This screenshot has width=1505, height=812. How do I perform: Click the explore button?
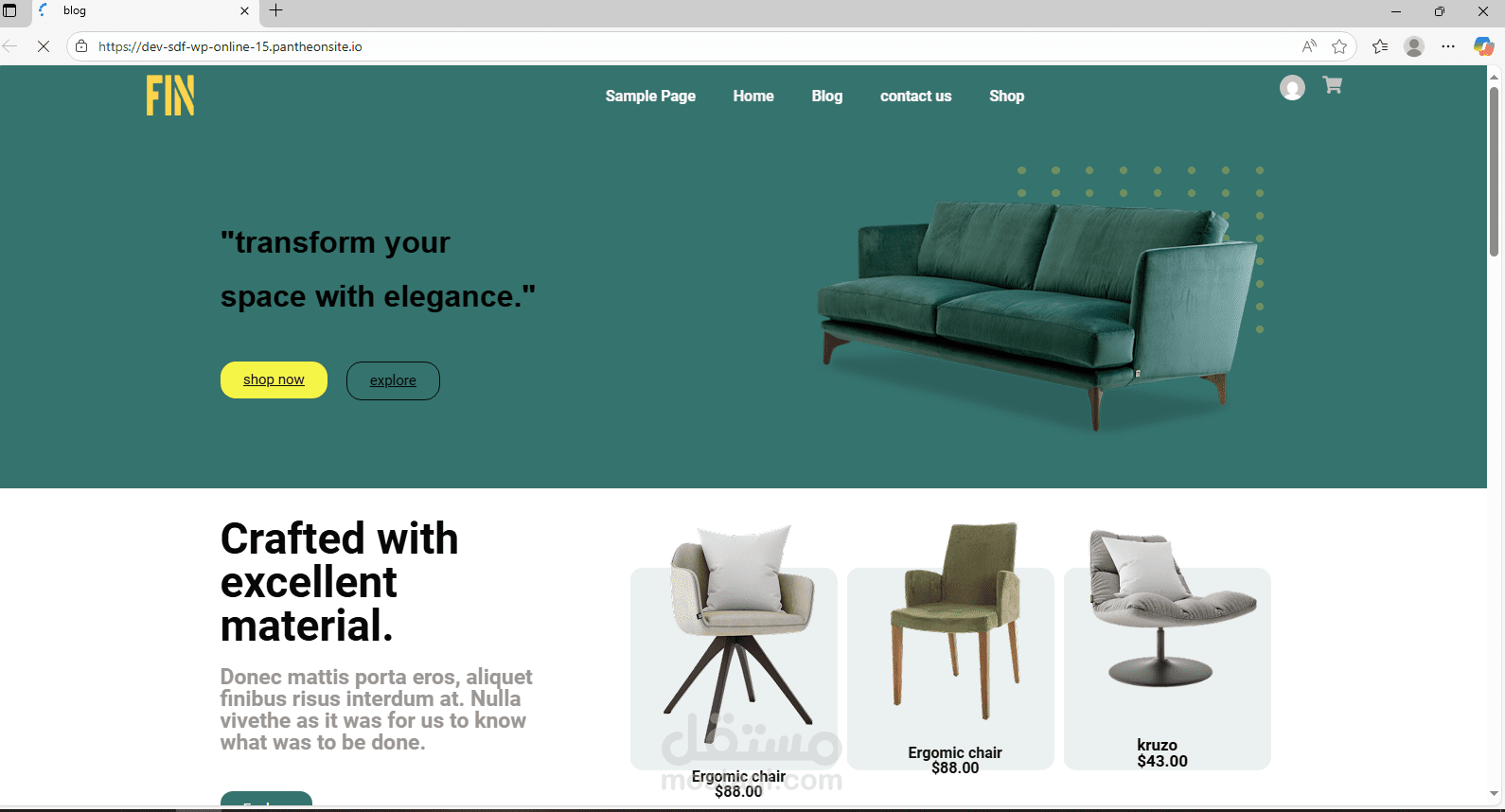point(393,380)
